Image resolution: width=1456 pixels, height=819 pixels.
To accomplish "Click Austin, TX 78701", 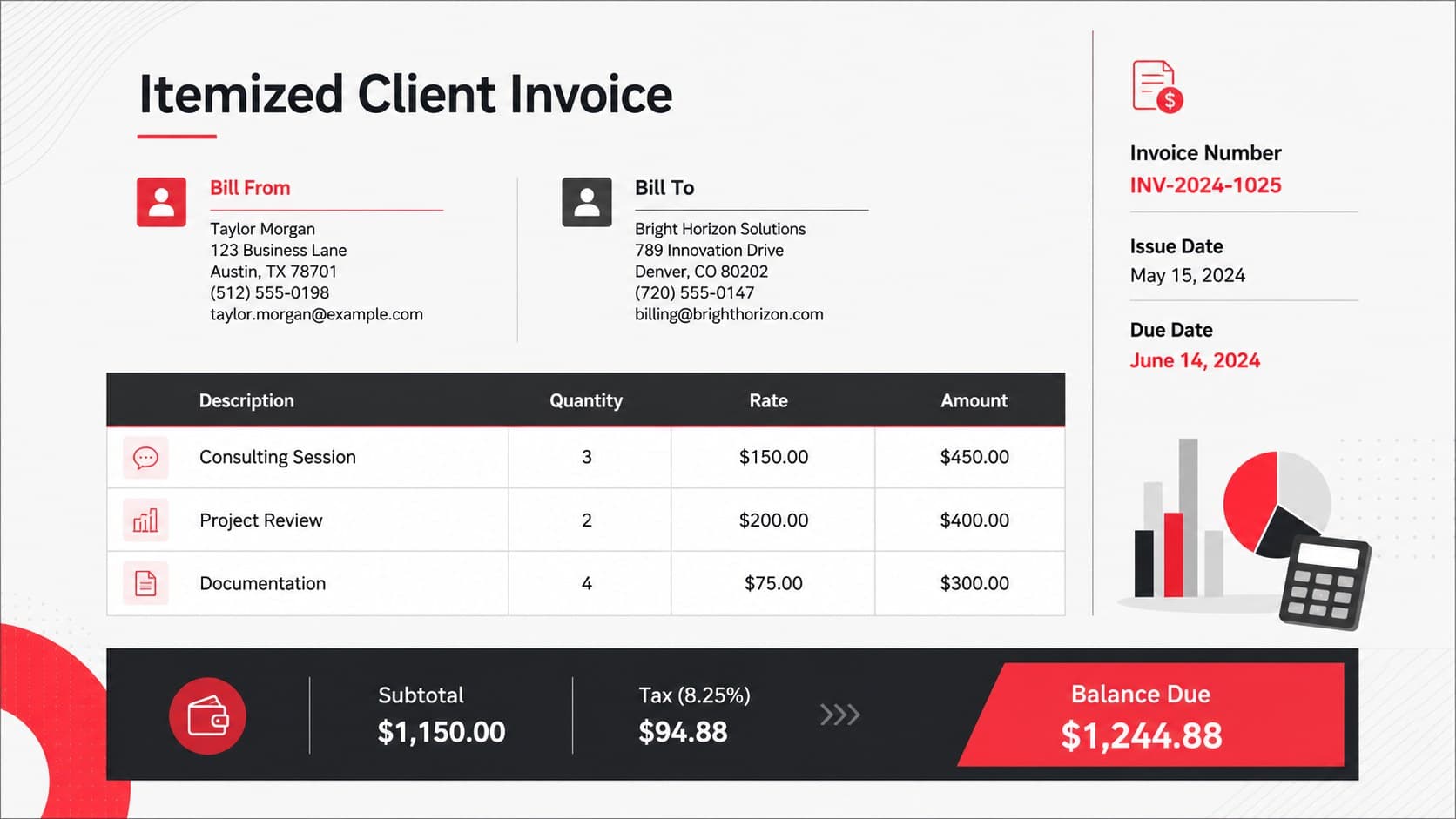I will (x=273, y=272).
